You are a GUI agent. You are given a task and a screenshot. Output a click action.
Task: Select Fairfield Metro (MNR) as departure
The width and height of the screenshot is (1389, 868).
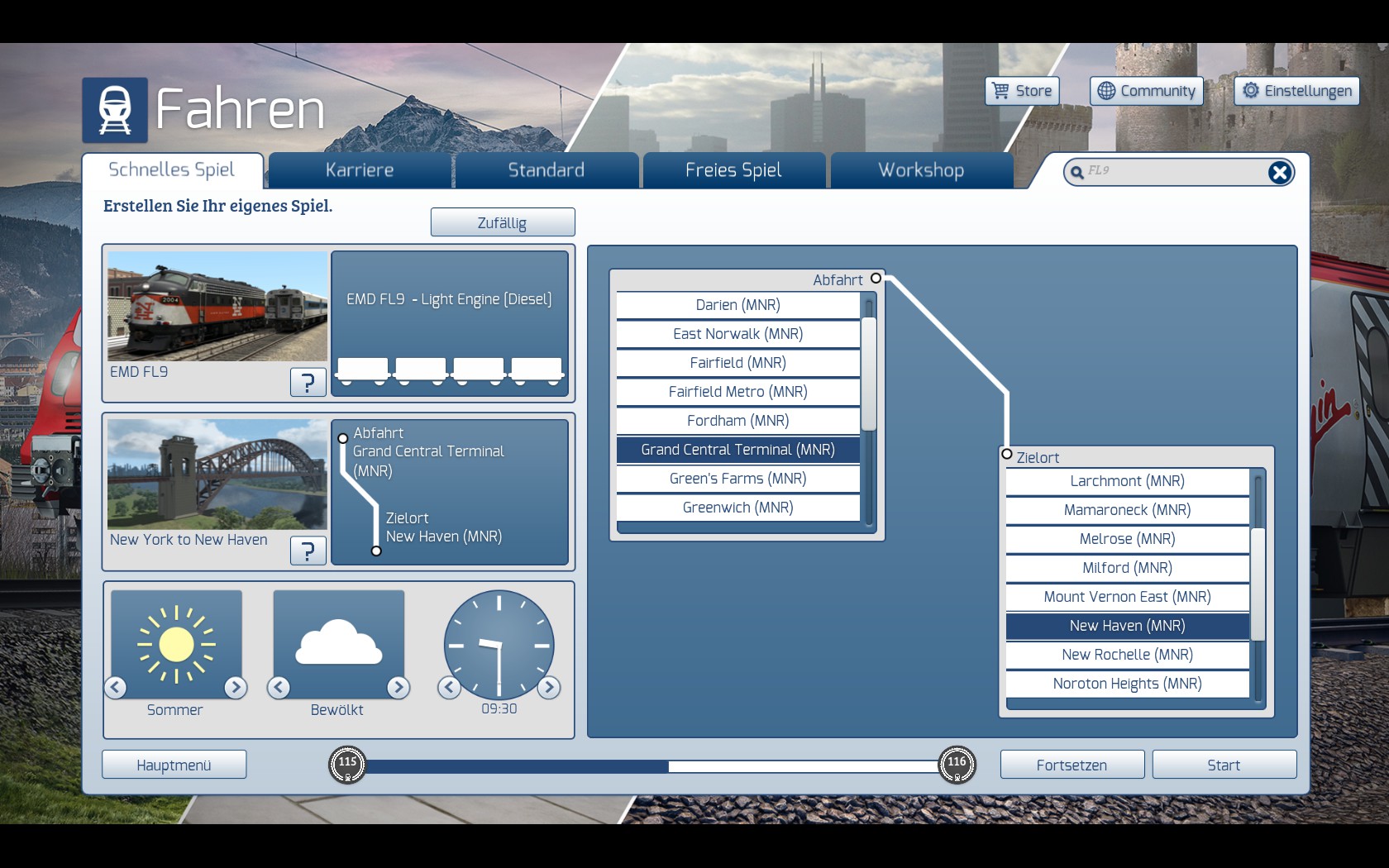point(737,392)
